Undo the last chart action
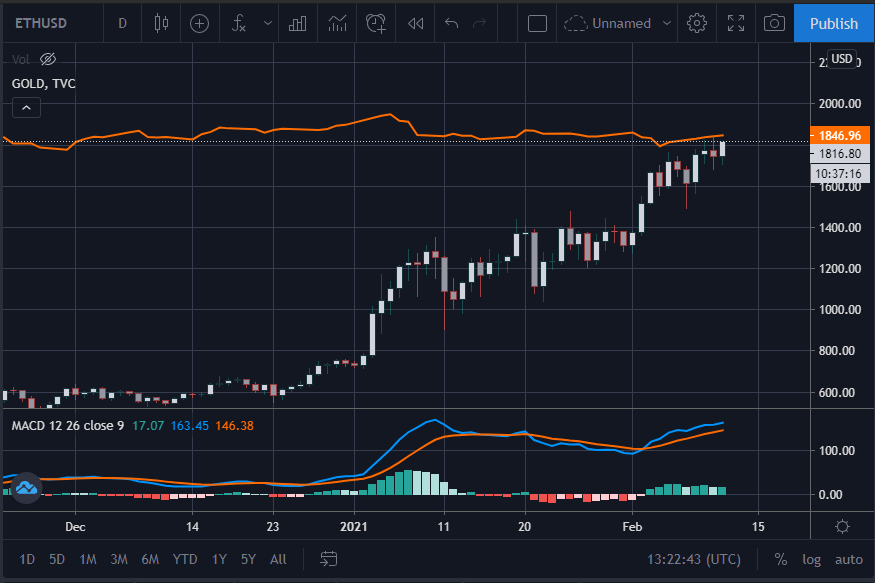 [451, 23]
